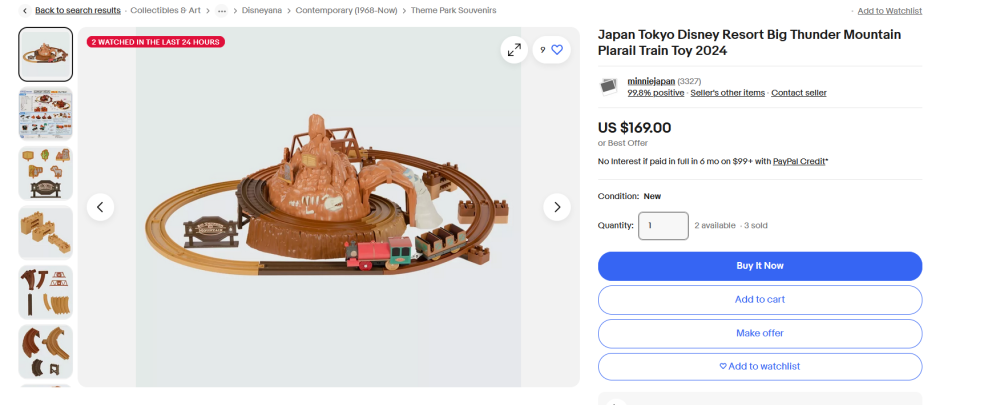The image size is (1000, 405).
Task: Open the minniejapan seller avatar
Action: (x=608, y=86)
